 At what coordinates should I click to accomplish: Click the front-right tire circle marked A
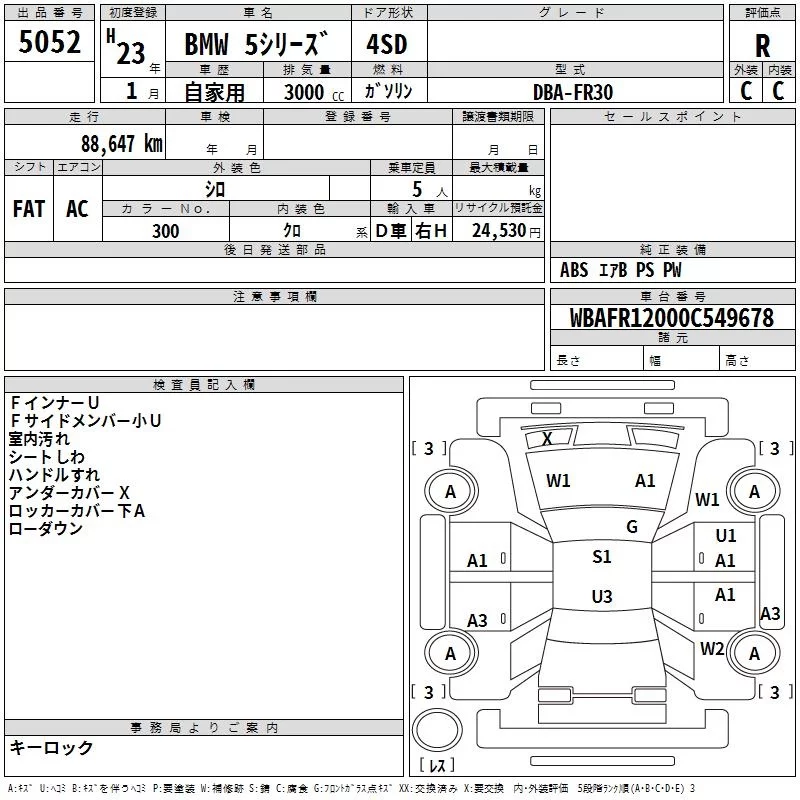click(x=754, y=491)
